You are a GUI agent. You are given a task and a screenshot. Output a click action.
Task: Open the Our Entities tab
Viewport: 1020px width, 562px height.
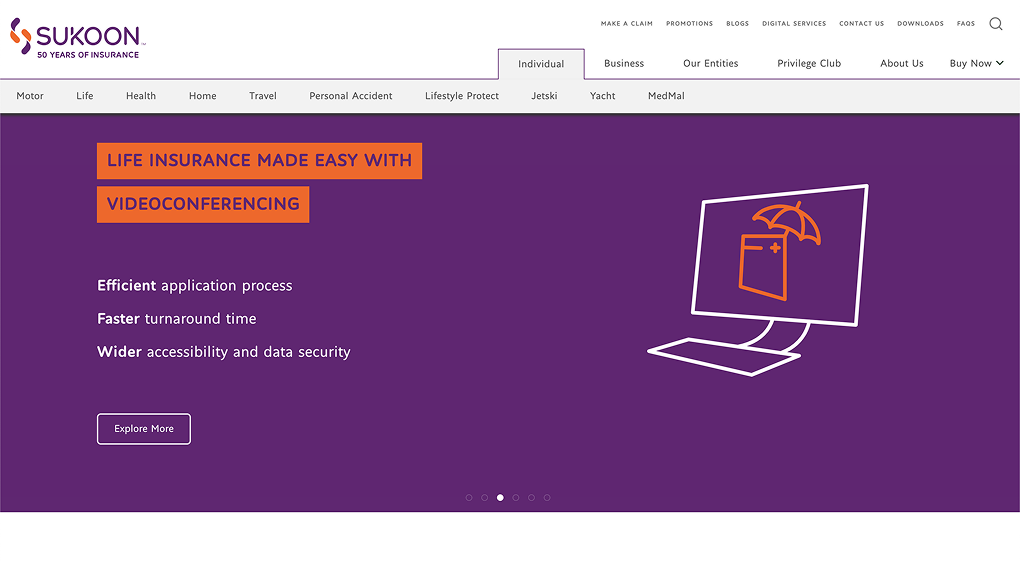click(710, 63)
